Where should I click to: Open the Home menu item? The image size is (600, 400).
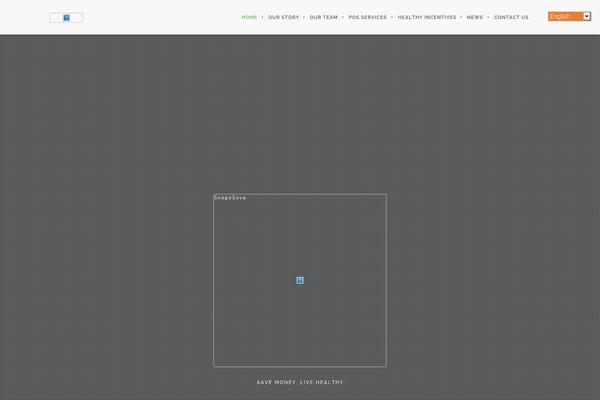tap(249, 17)
